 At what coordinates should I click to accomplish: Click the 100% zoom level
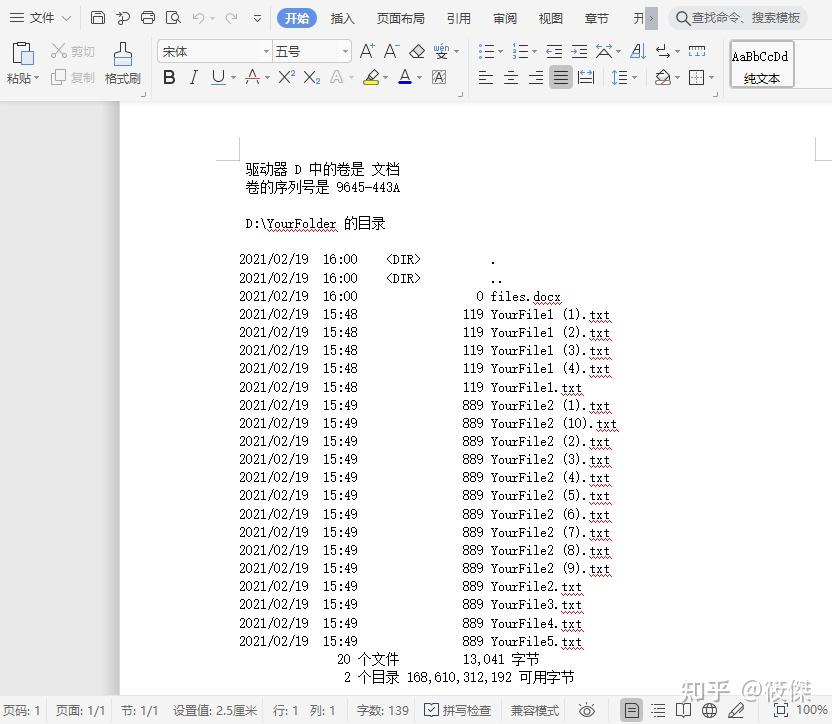click(x=811, y=710)
